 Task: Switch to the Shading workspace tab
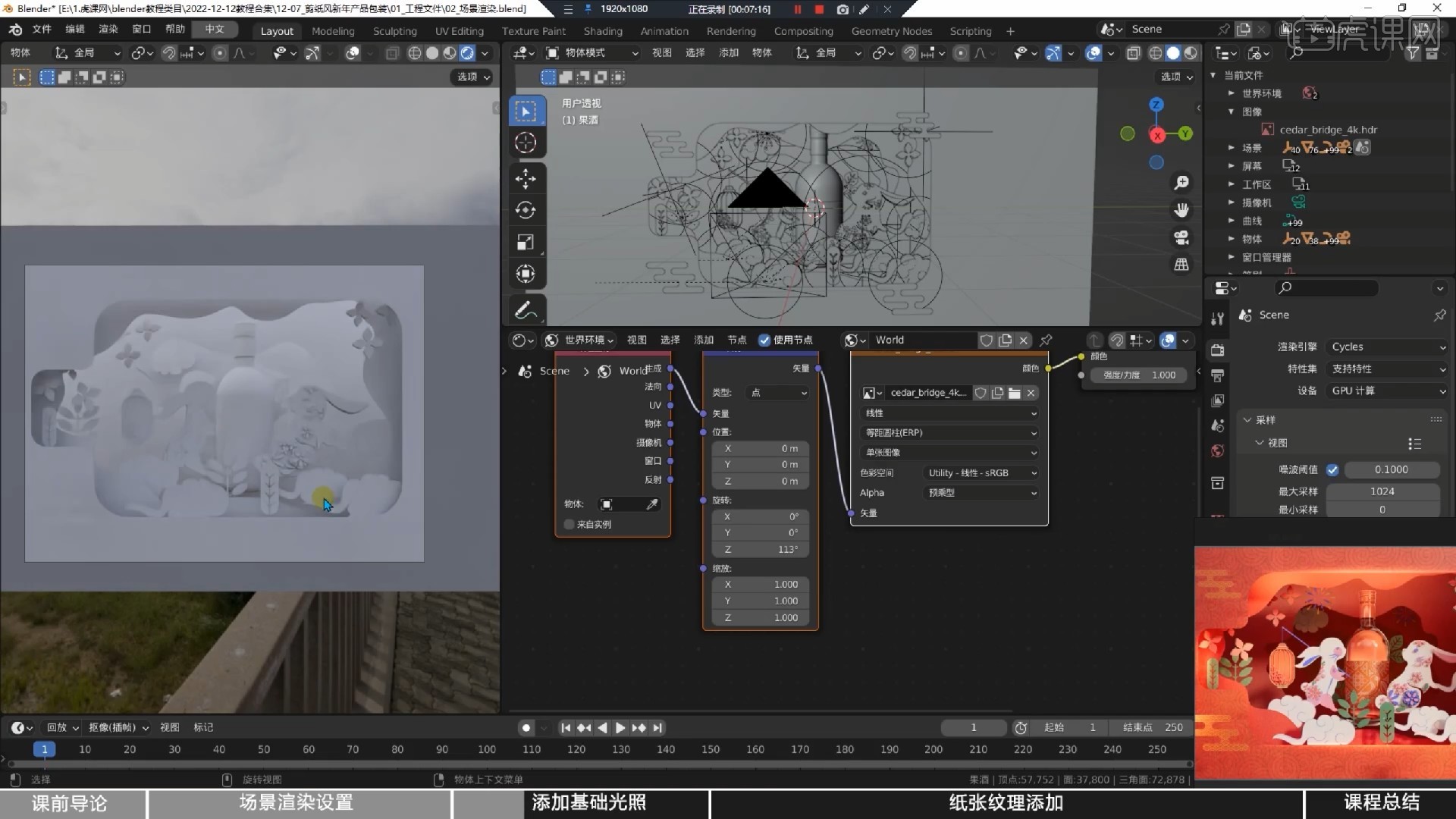[x=603, y=31]
